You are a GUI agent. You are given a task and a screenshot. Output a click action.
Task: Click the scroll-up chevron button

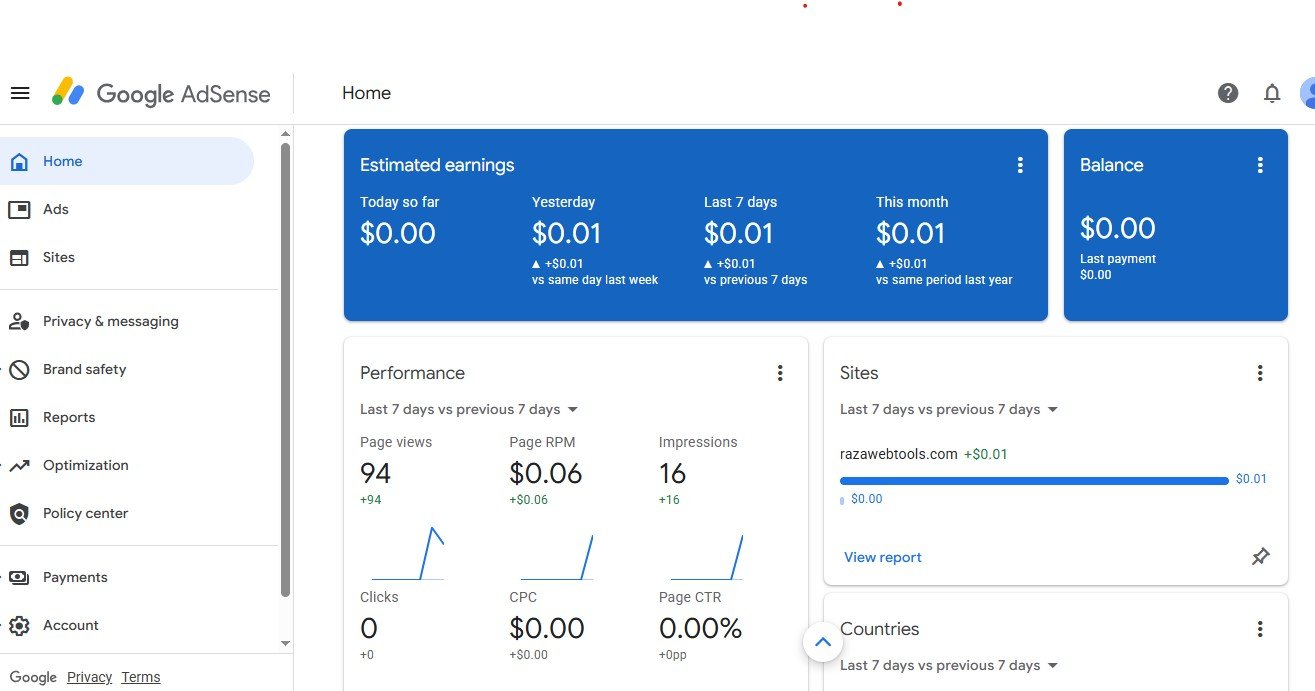823,642
